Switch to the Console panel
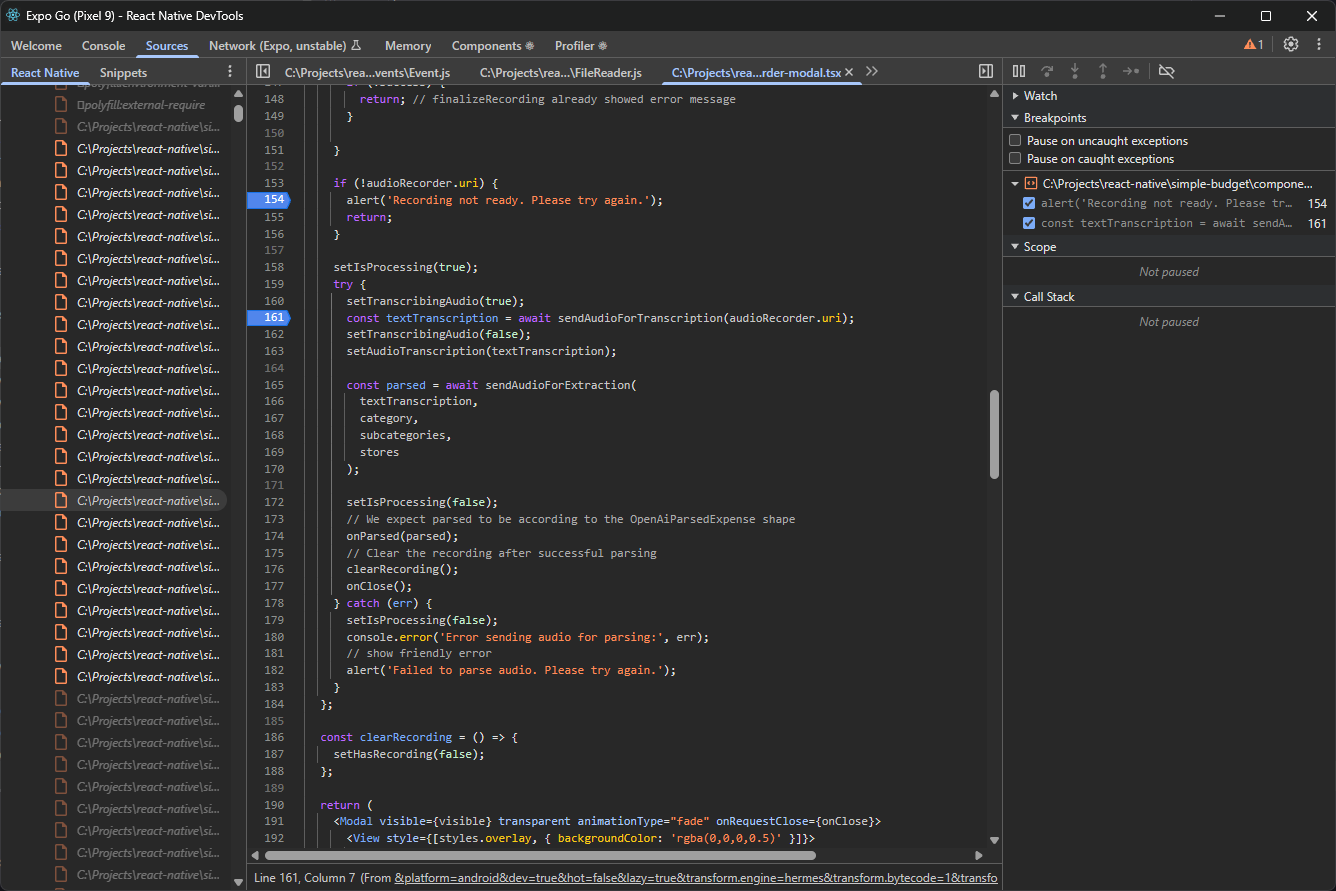1336x891 pixels. pyautogui.click(x=103, y=46)
